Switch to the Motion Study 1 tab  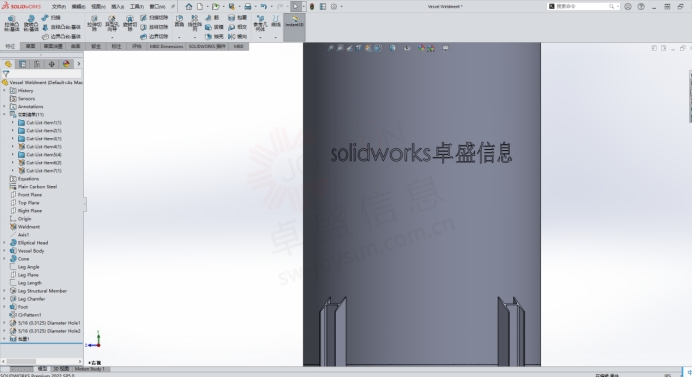click(x=90, y=369)
